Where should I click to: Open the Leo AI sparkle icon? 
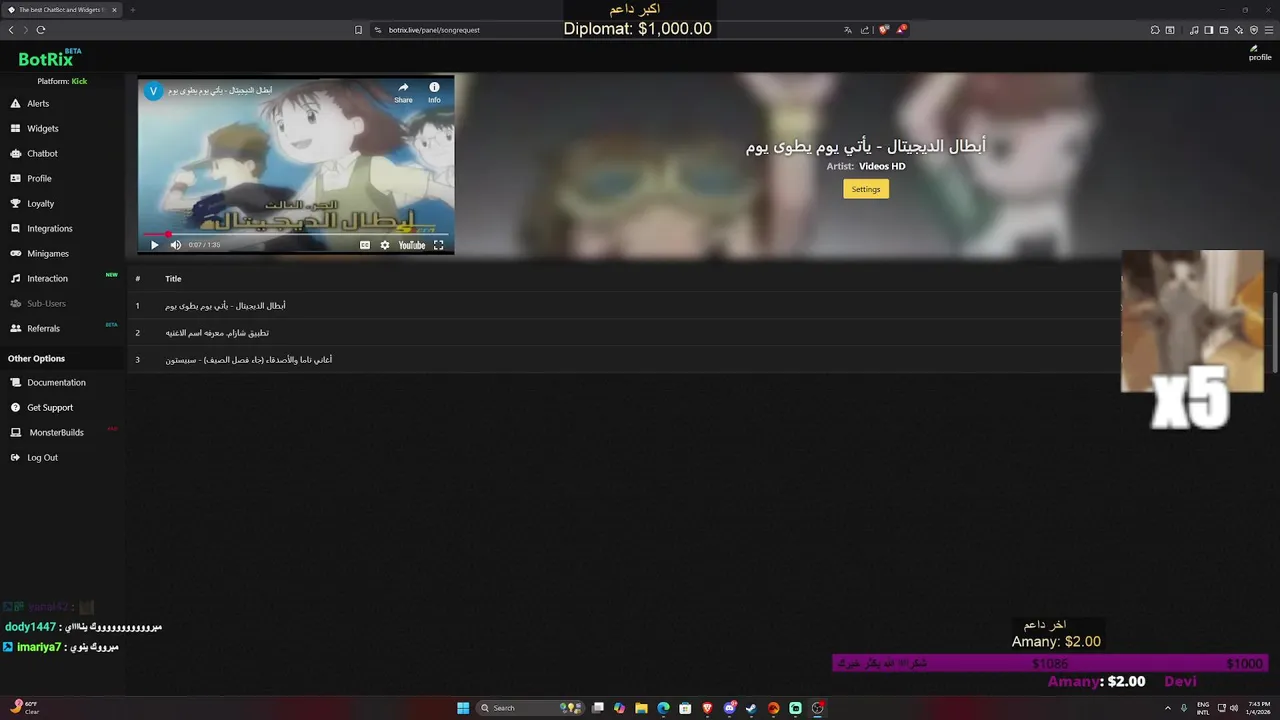[x=1239, y=30]
